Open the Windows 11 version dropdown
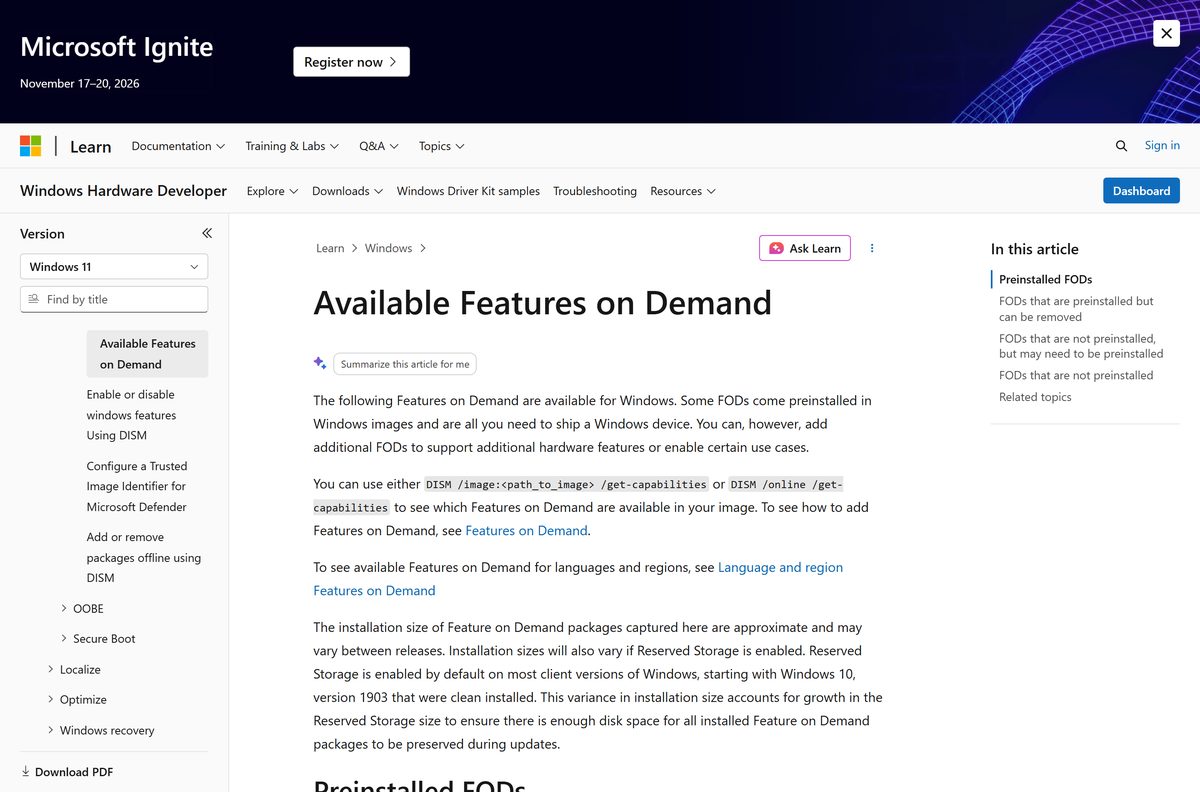The height and width of the screenshot is (792, 1200). tap(114, 267)
